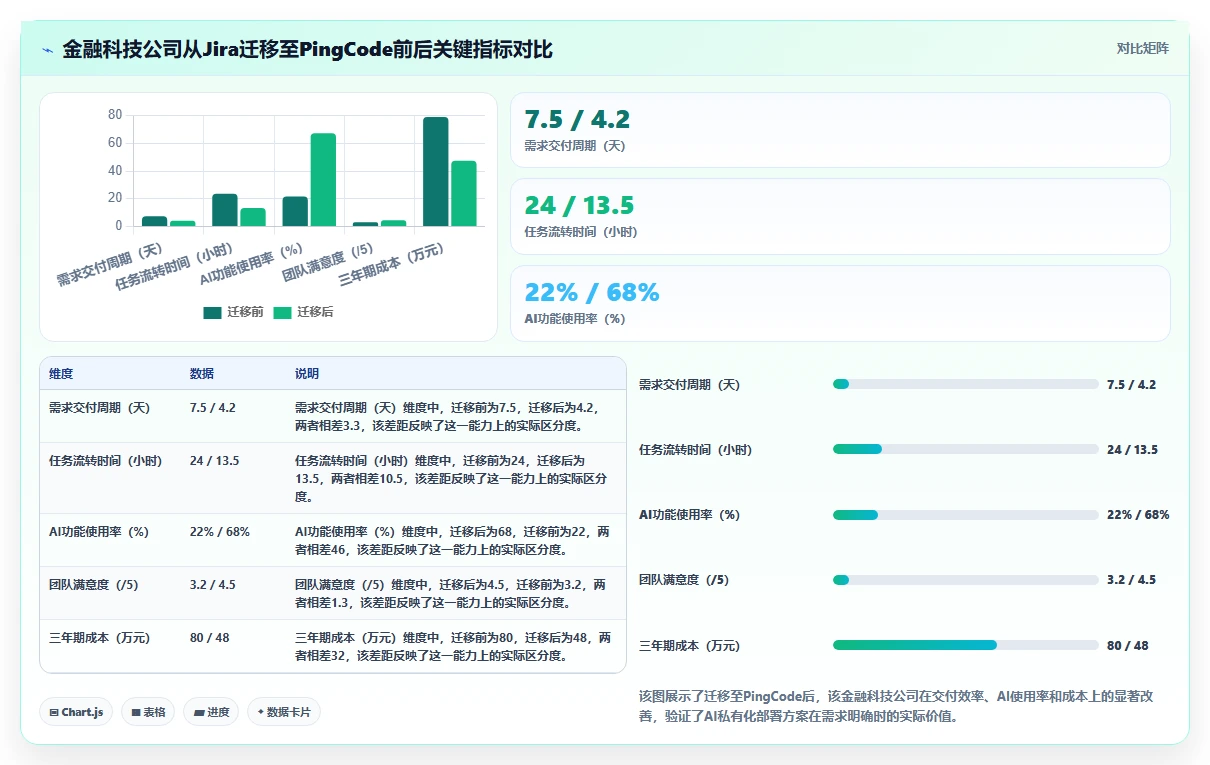Click the 说明 column header
This screenshot has width=1210, height=765.
coord(307,374)
